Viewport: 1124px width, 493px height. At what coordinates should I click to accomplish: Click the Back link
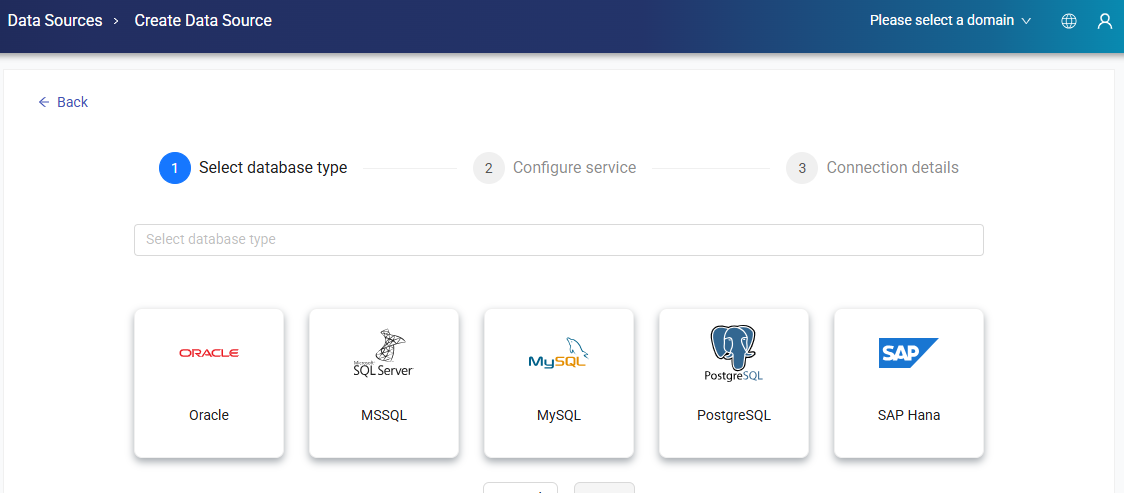point(72,102)
